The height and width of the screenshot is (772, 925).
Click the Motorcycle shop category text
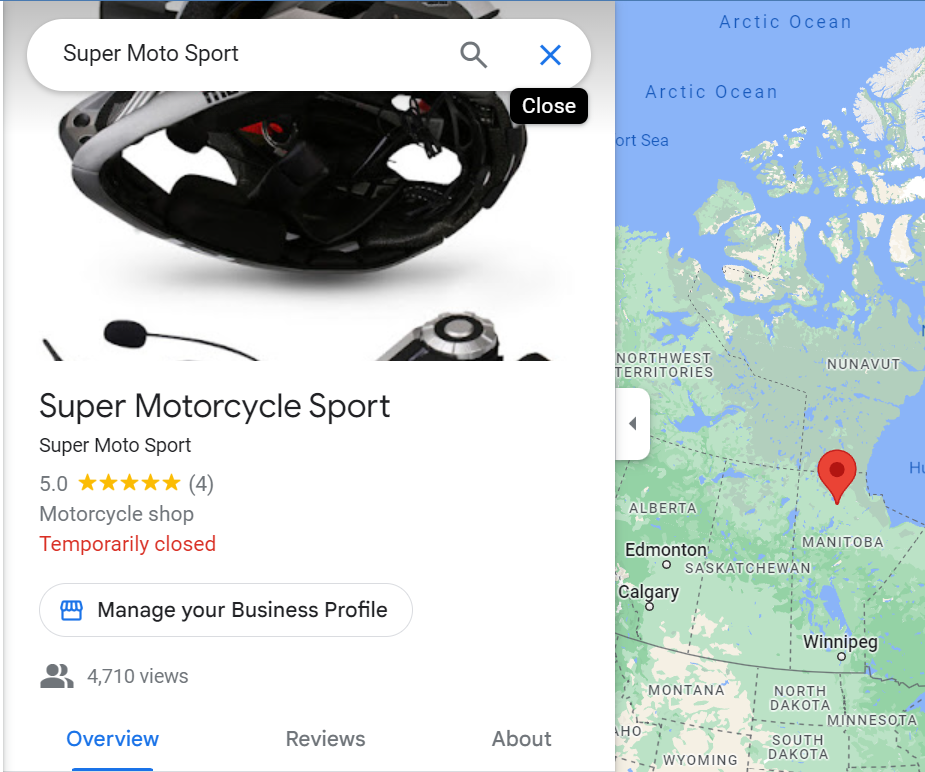pos(116,514)
